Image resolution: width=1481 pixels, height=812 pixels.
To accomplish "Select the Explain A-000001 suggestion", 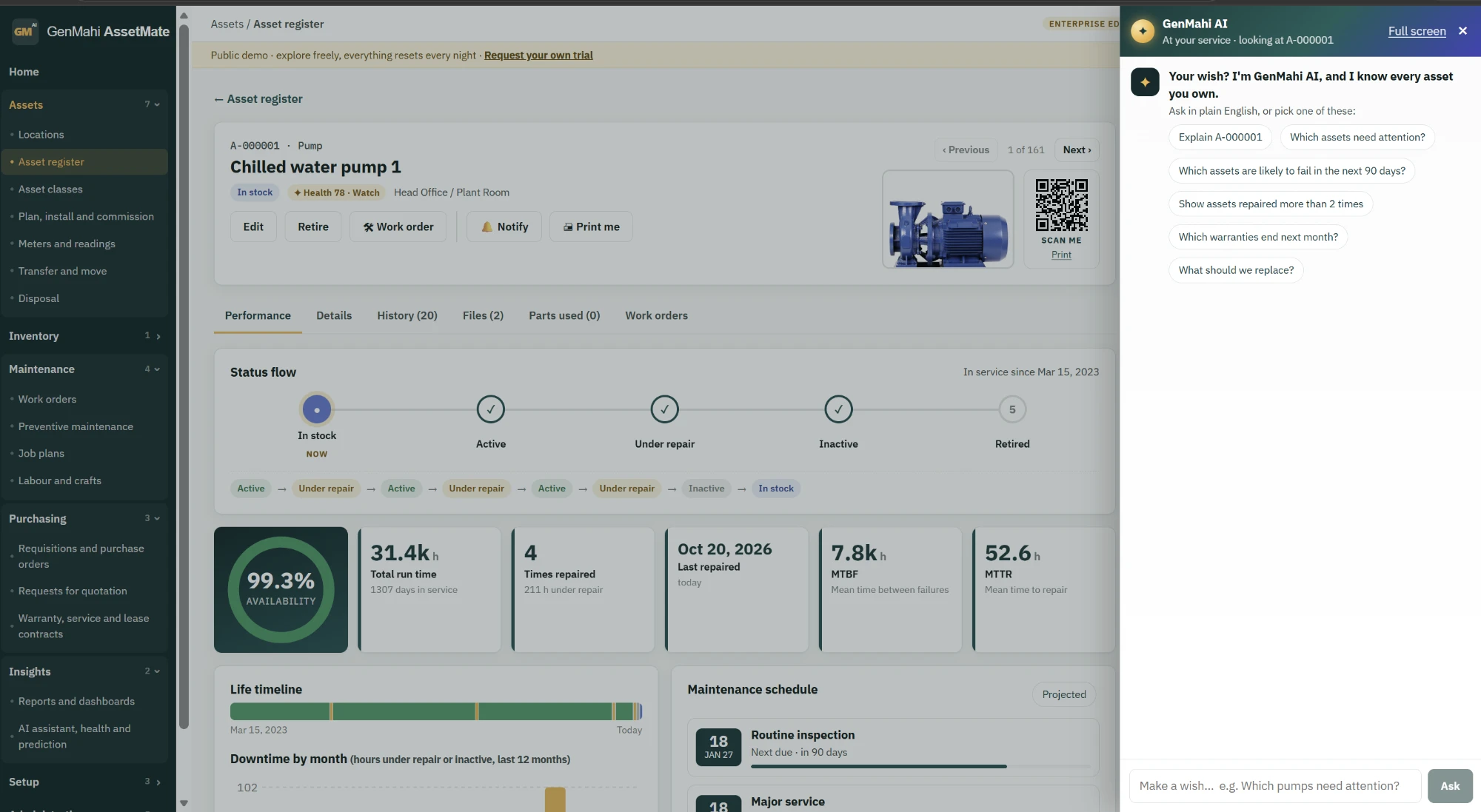I will (1220, 137).
